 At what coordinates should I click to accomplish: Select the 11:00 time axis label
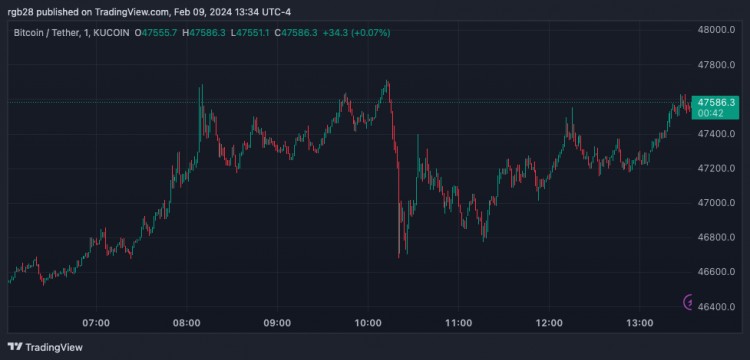458,323
